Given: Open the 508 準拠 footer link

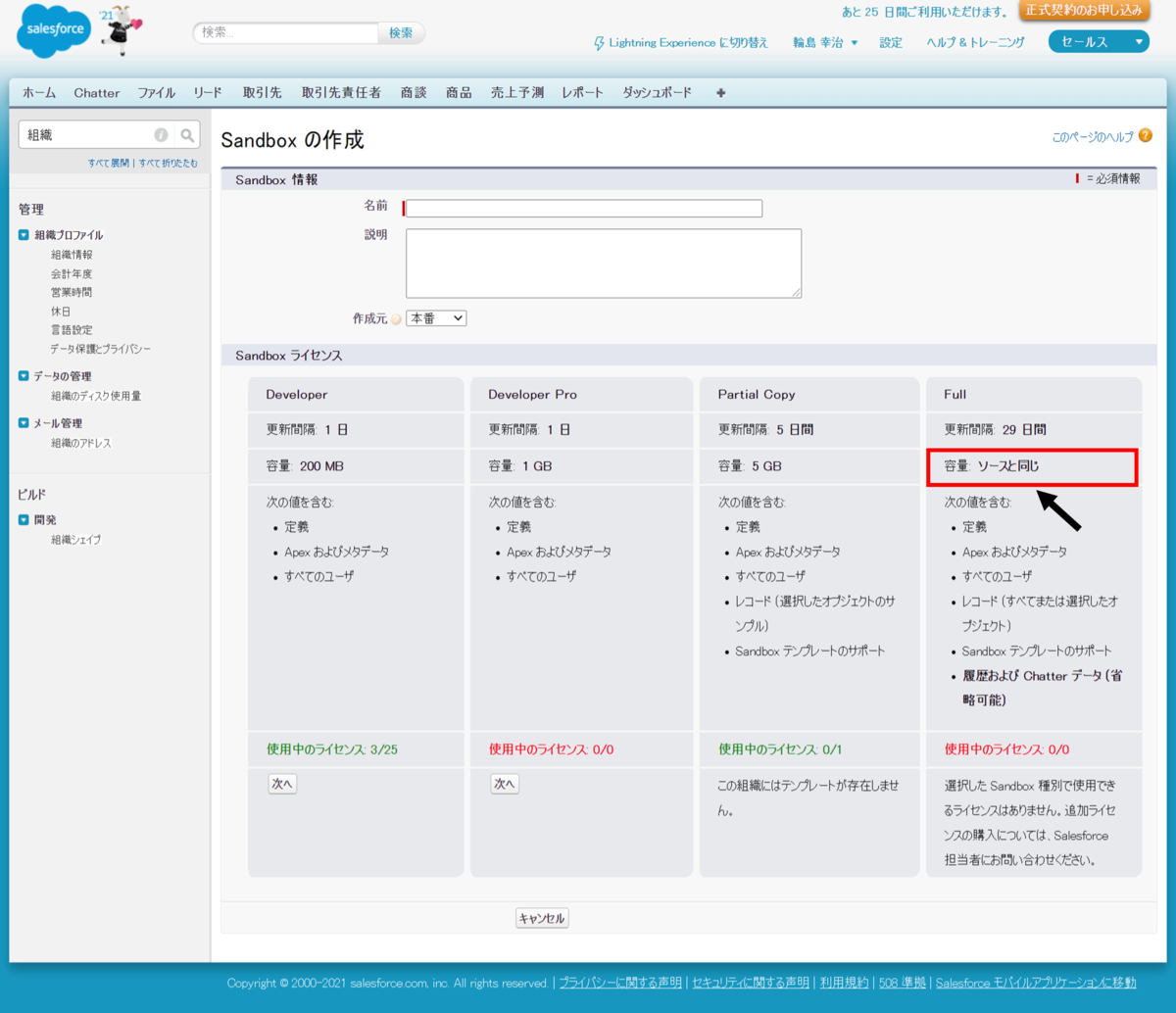Looking at the screenshot, I should click(902, 983).
